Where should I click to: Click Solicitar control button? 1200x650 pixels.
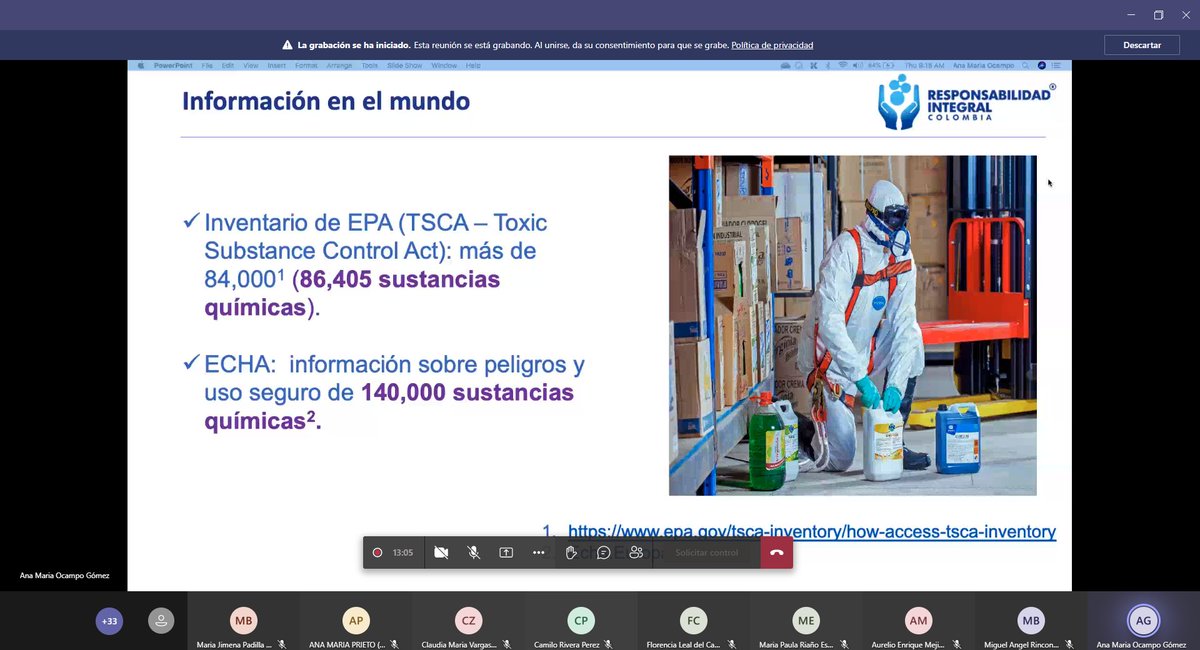tap(706, 552)
